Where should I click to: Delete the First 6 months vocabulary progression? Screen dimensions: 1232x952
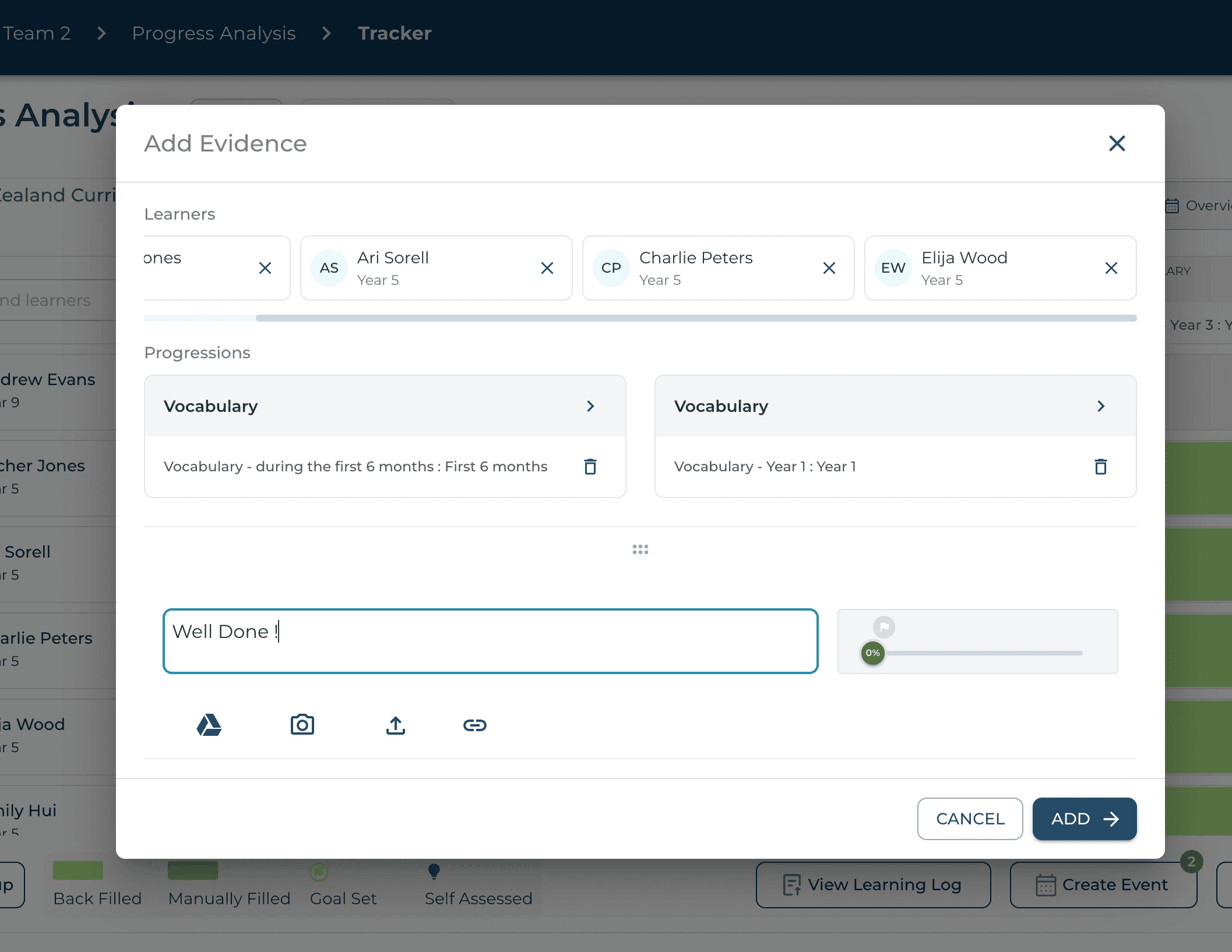tap(590, 467)
